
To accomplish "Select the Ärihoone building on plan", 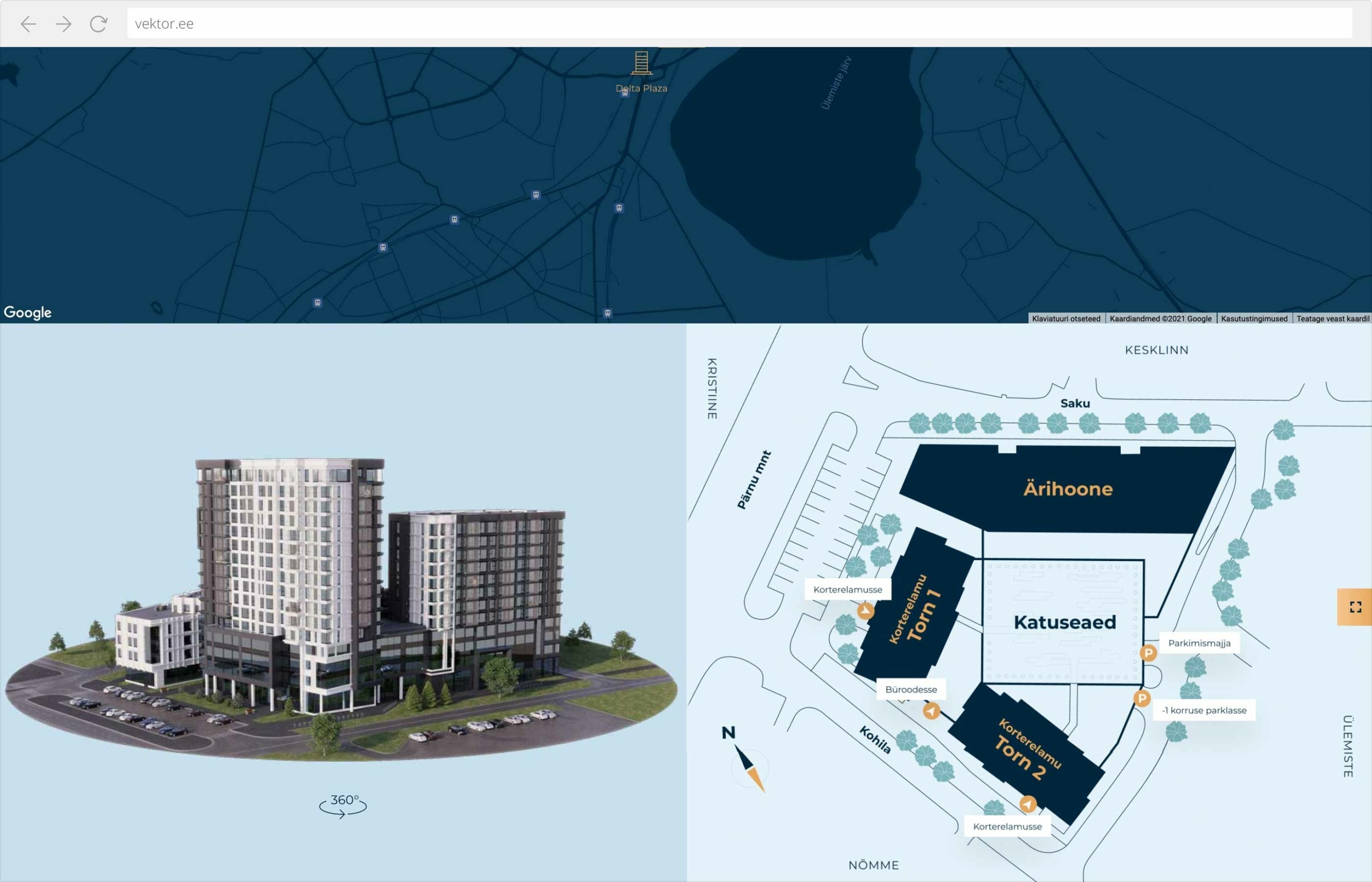I will pos(1067,489).
